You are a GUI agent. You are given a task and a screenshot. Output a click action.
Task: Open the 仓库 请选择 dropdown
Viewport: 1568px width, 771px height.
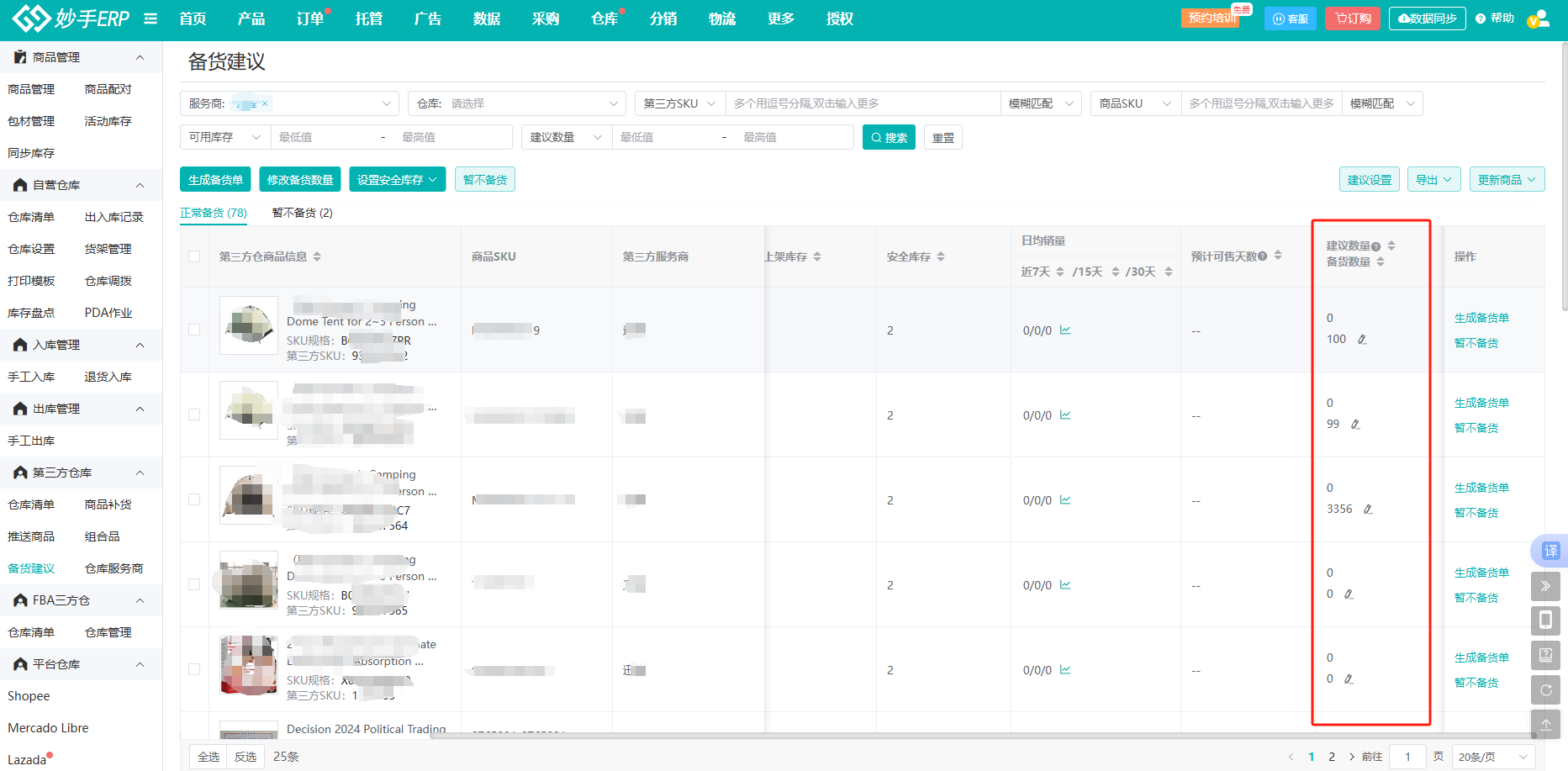(517, 103)
